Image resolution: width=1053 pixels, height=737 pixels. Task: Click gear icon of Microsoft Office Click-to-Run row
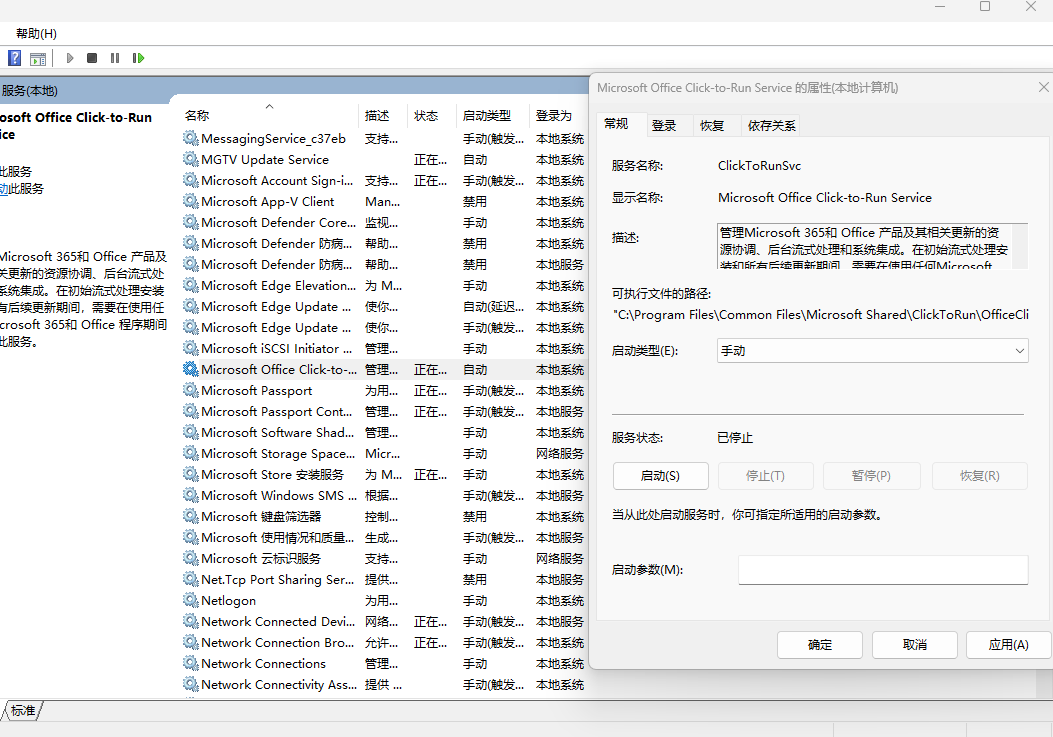click(x=191, y=370)
